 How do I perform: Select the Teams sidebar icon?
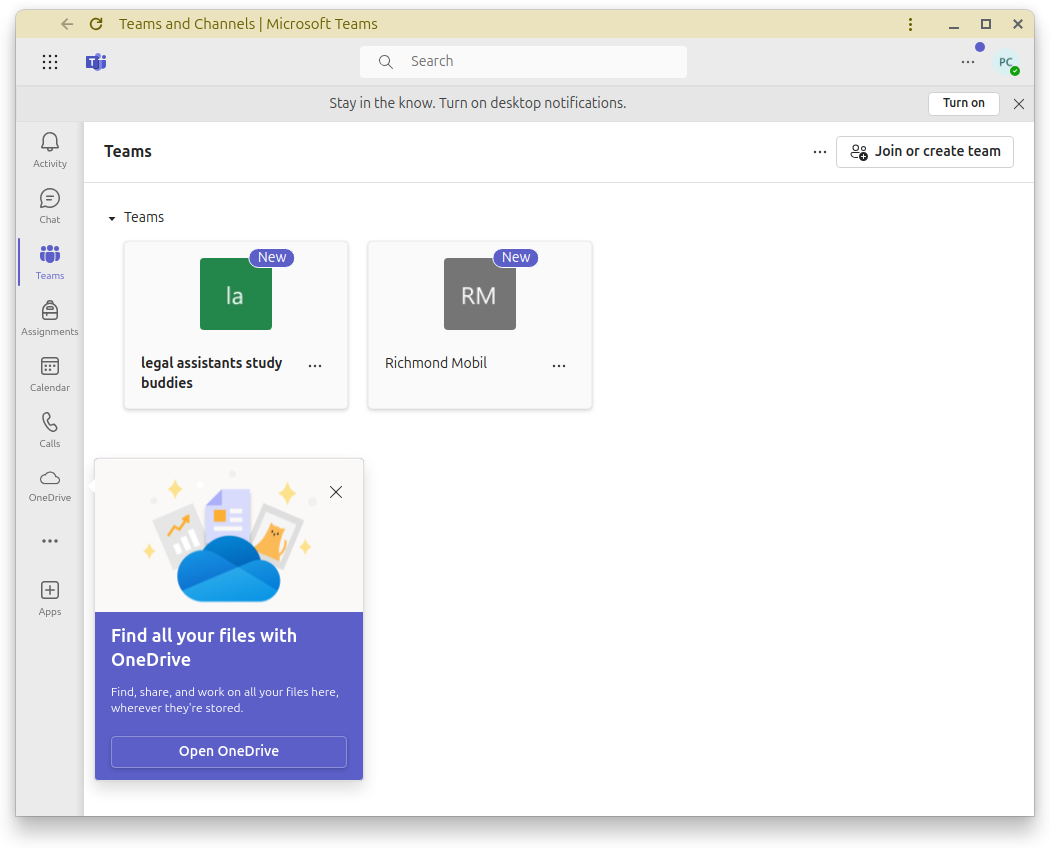50,262
